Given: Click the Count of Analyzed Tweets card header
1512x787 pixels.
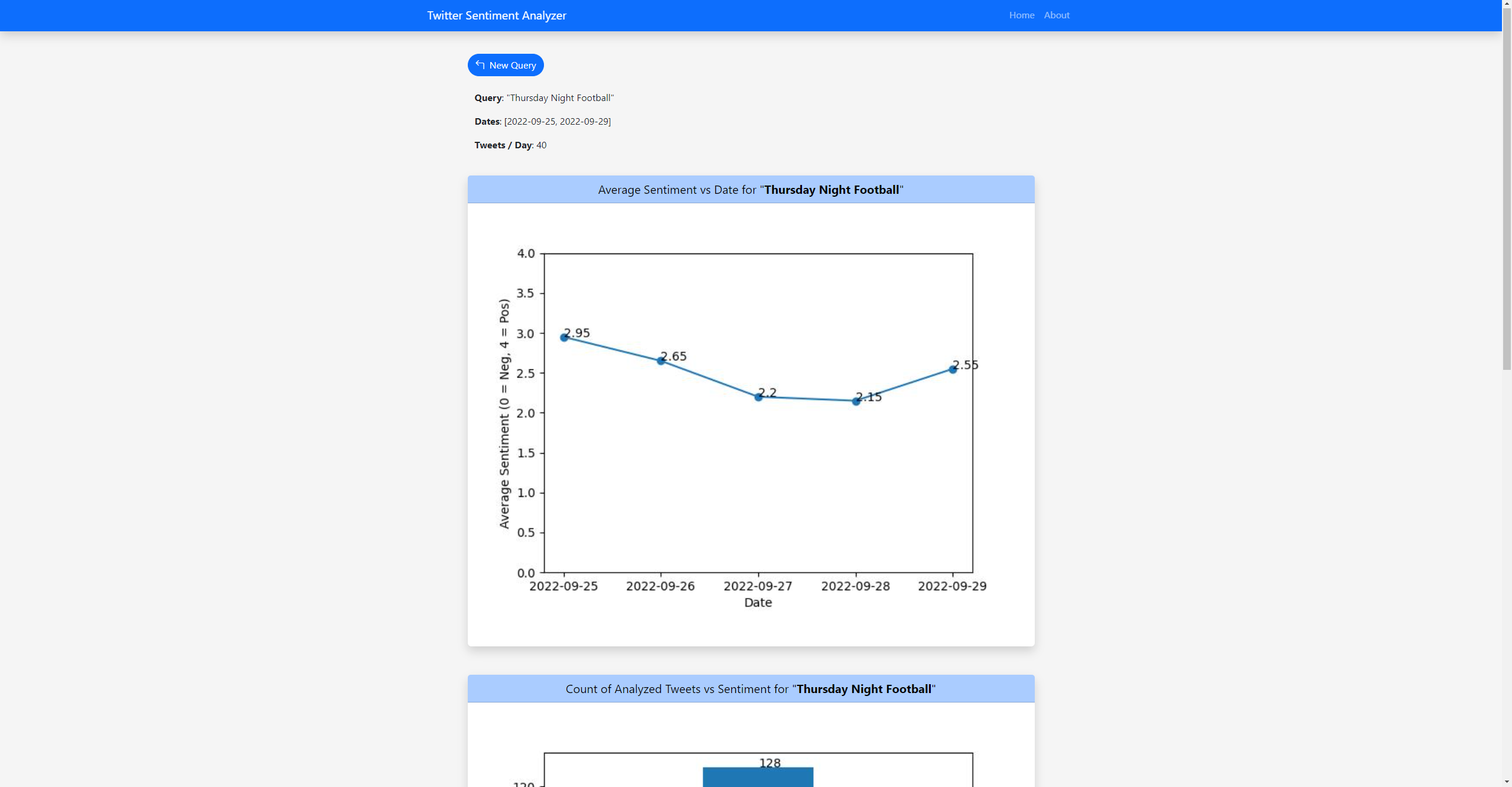Looking at the screenshot, I should pos(751,689).
